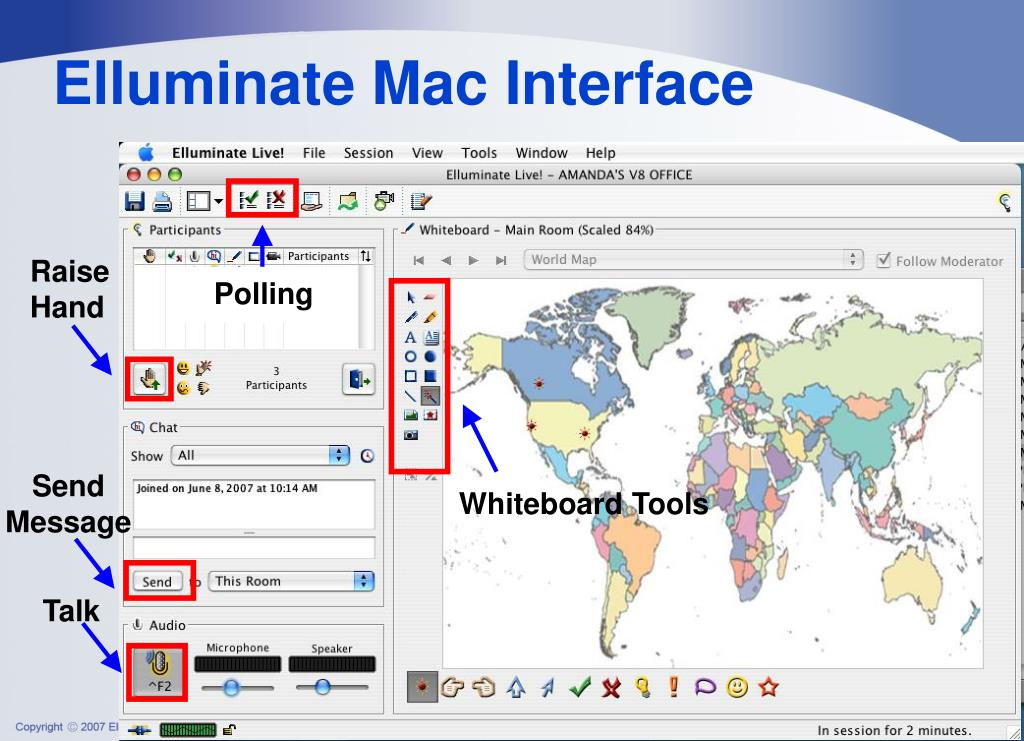Click the screen capture camera tool
Image resolution: width=1024 pixels, height=741 pixels.
click(x=410, y=435)
